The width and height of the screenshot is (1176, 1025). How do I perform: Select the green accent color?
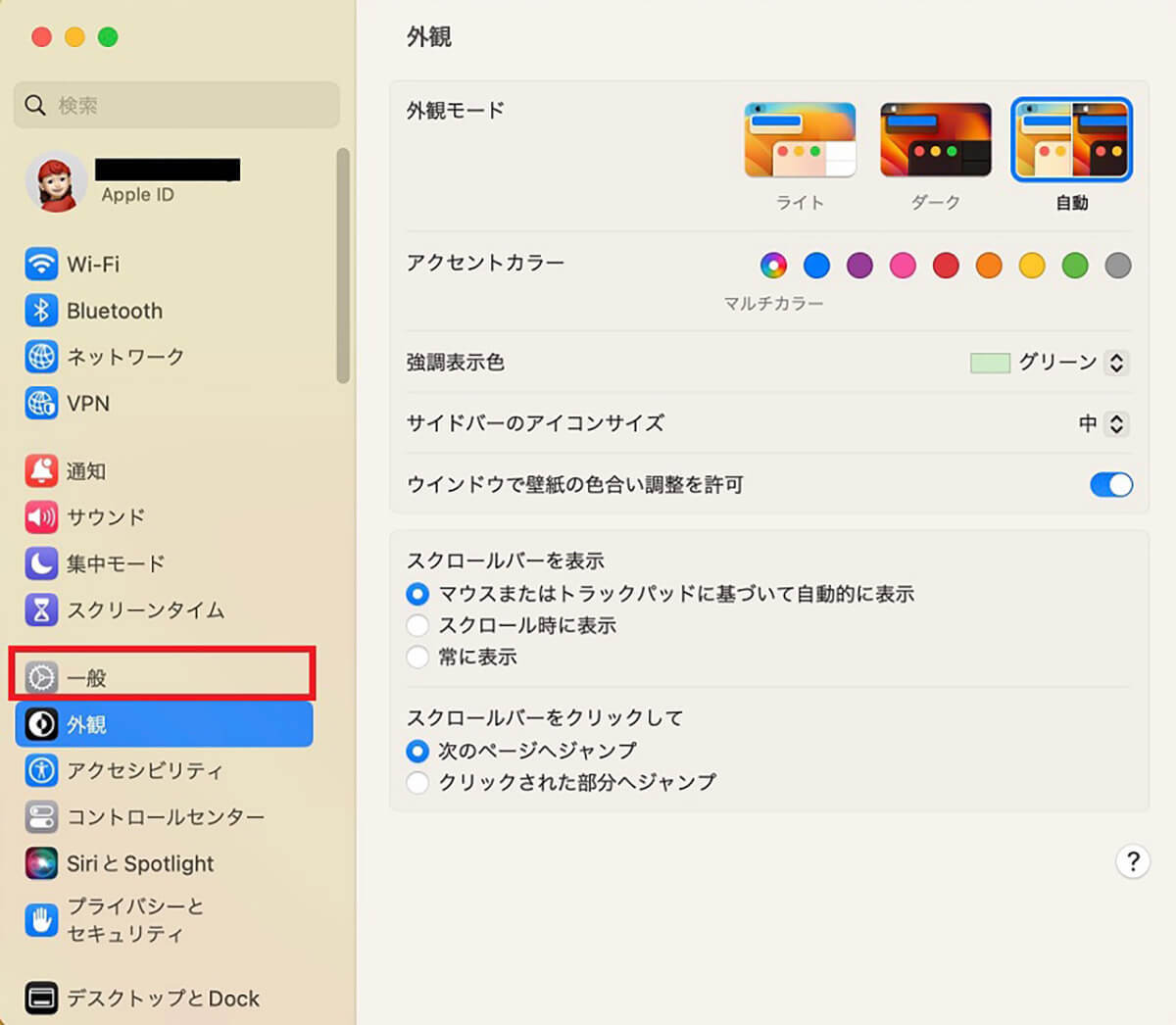[1075, 265]
